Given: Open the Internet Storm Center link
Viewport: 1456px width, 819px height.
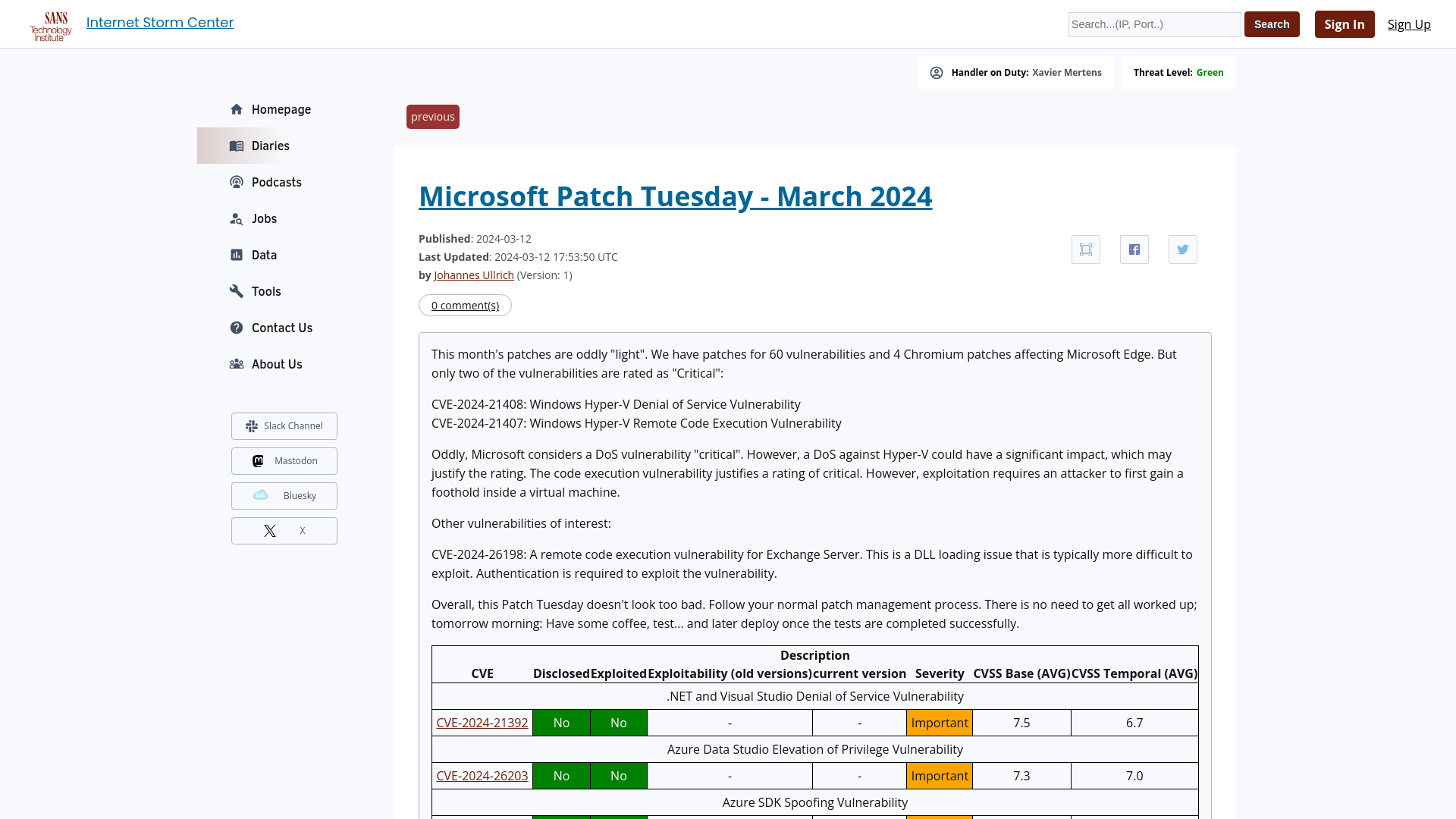Looking at the screenshot, I should point(160,23).
